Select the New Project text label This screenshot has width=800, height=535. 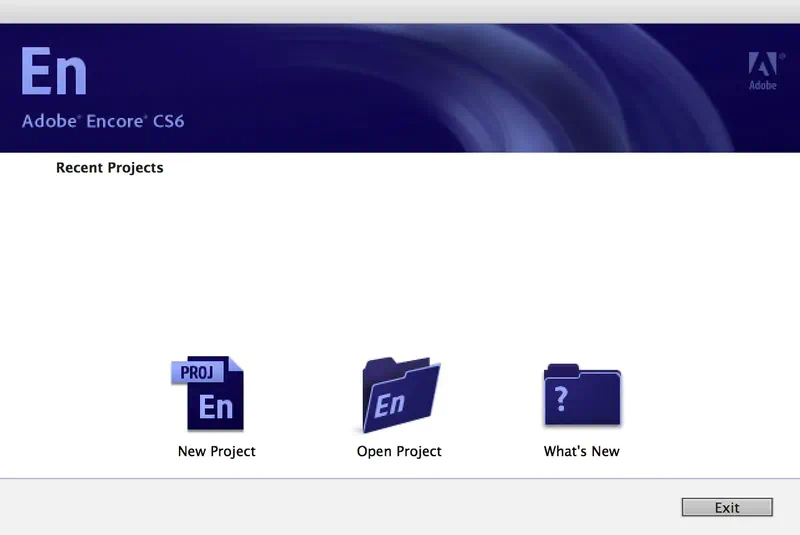pos(216,451)
